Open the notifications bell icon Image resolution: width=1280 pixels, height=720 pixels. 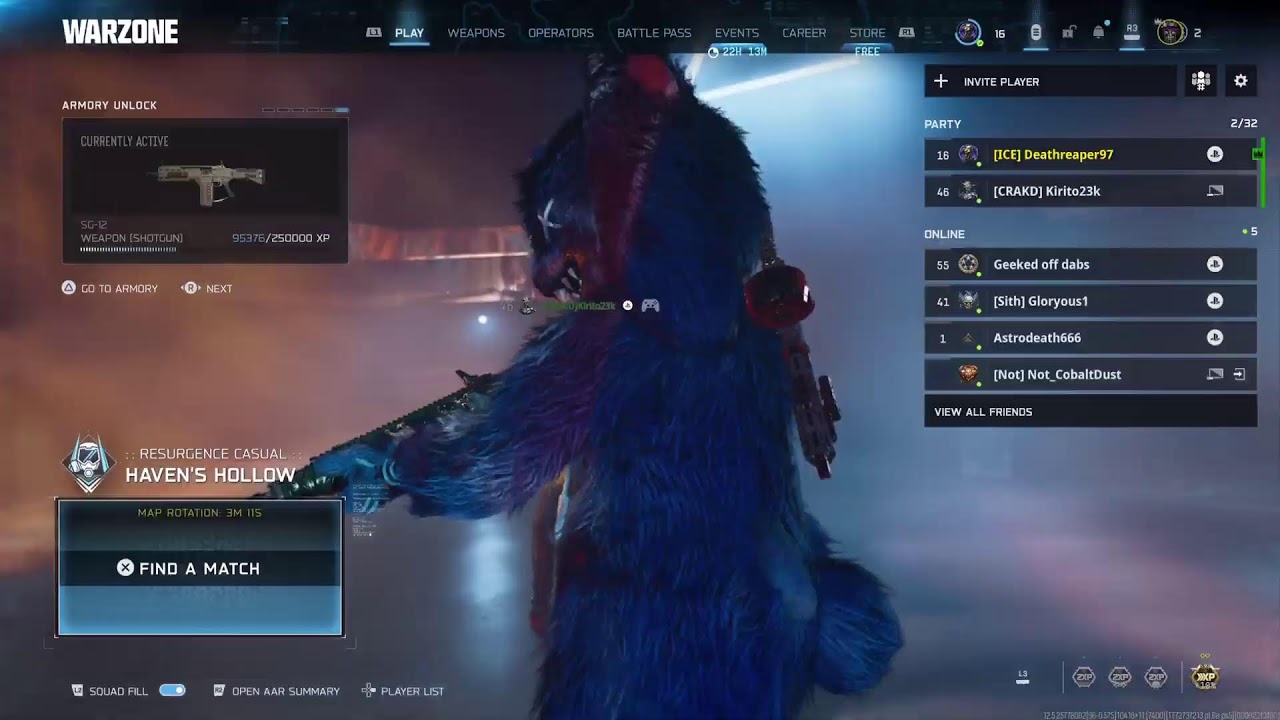1099,33
